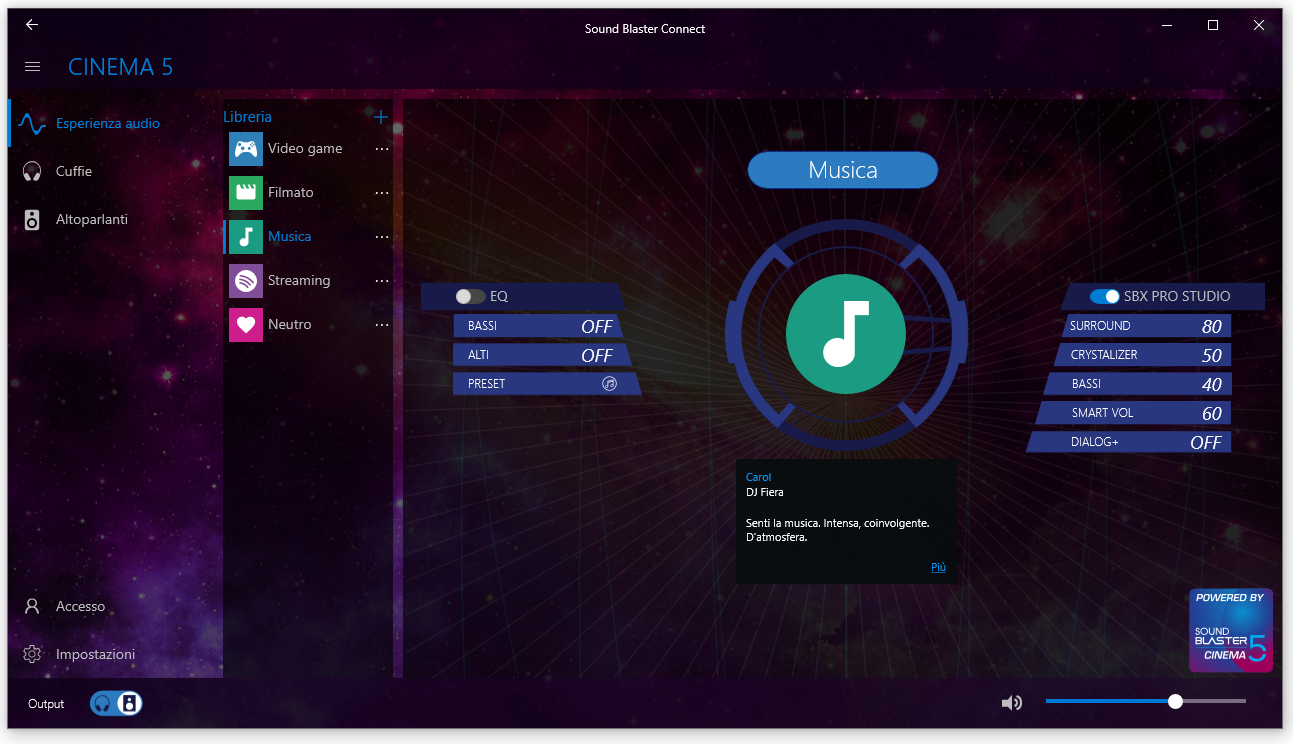Open options for Filmato profile

click(382, 193)
